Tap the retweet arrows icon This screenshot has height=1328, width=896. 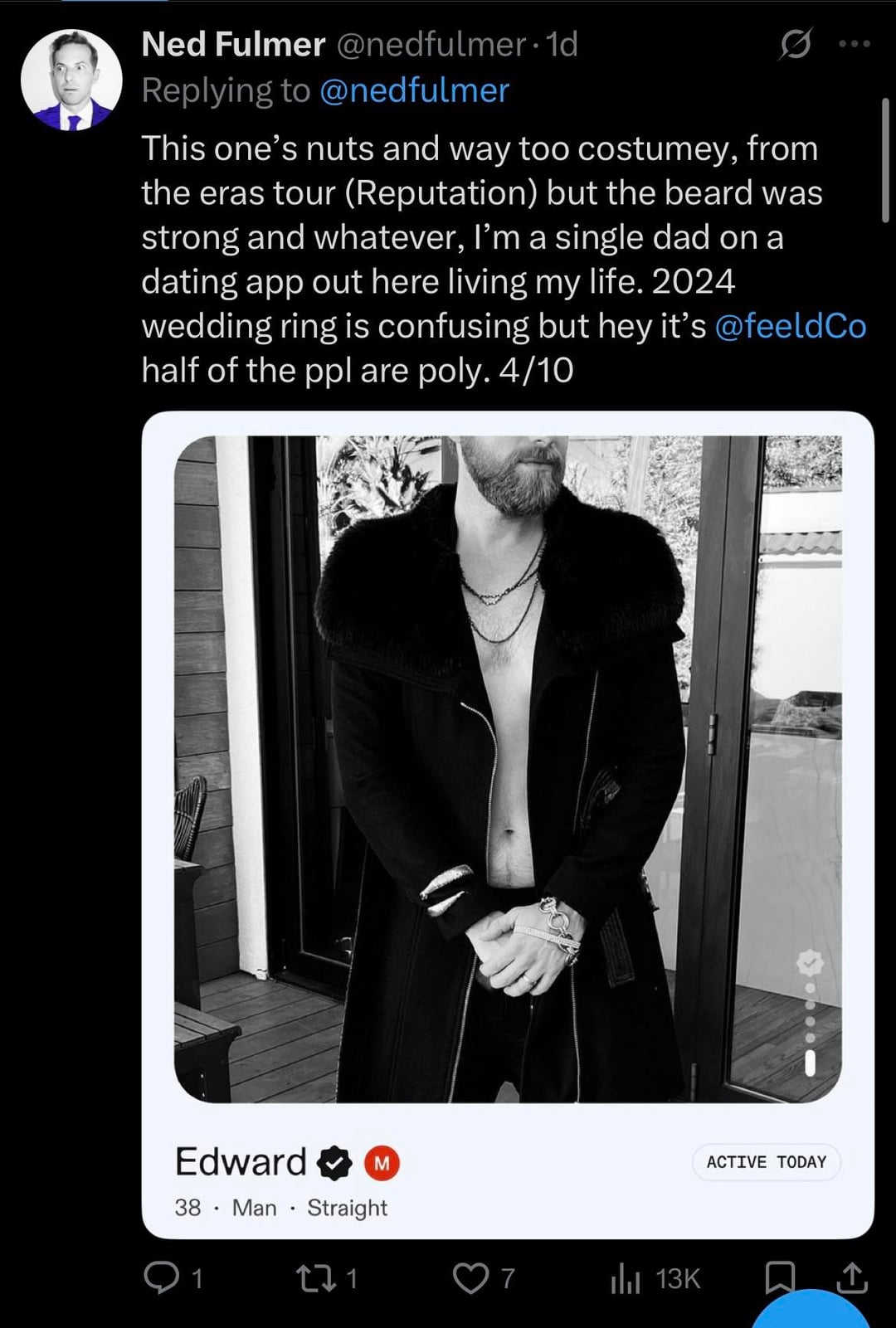[316, 1277]
